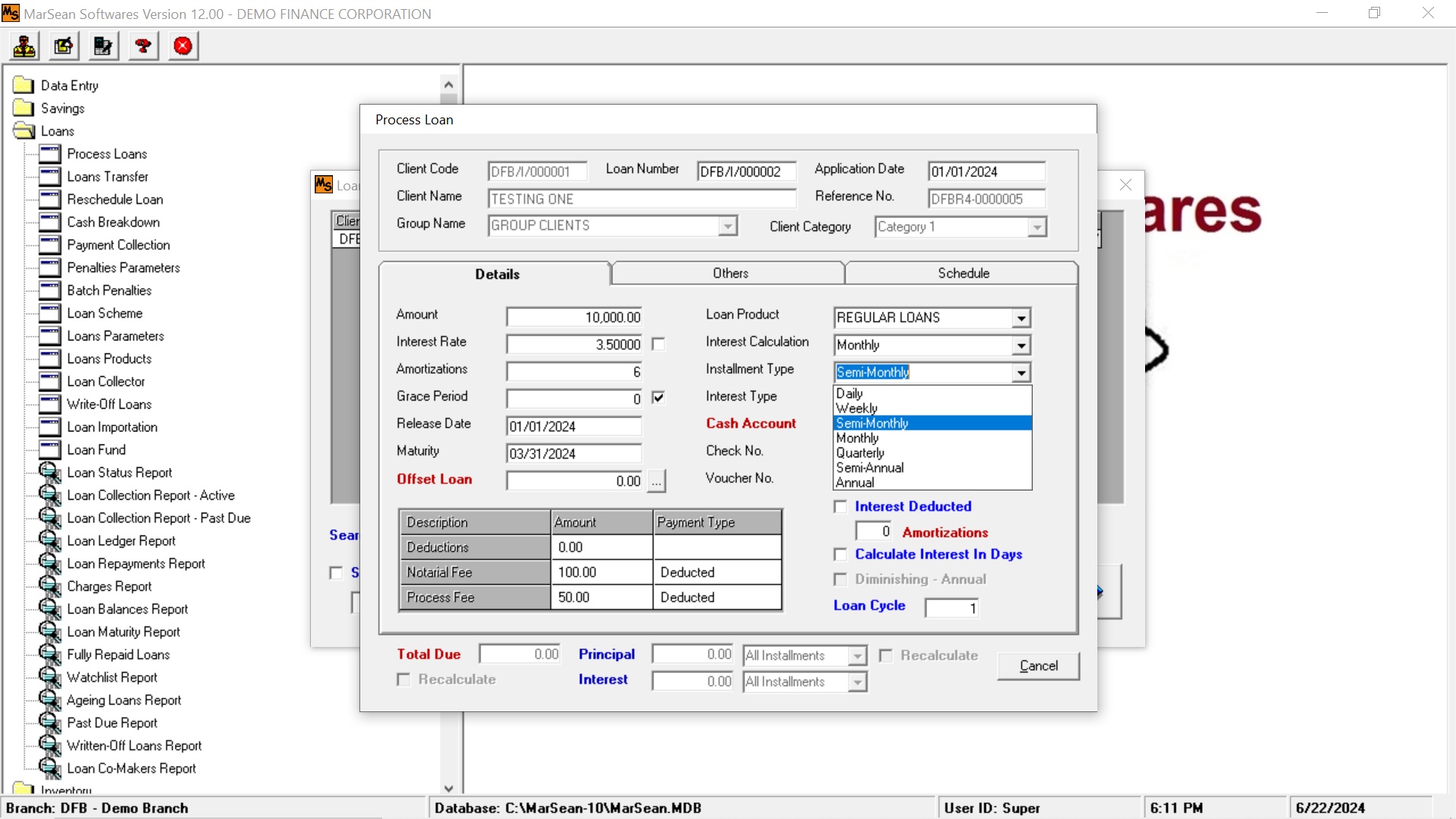The image size is (1456, 819).
Task: Click the user/person toolbar icon
Action: [24, 46]
